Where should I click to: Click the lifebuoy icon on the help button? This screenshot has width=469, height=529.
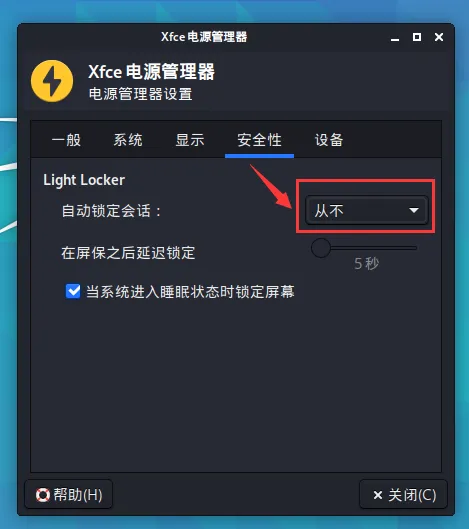point(43,495)
